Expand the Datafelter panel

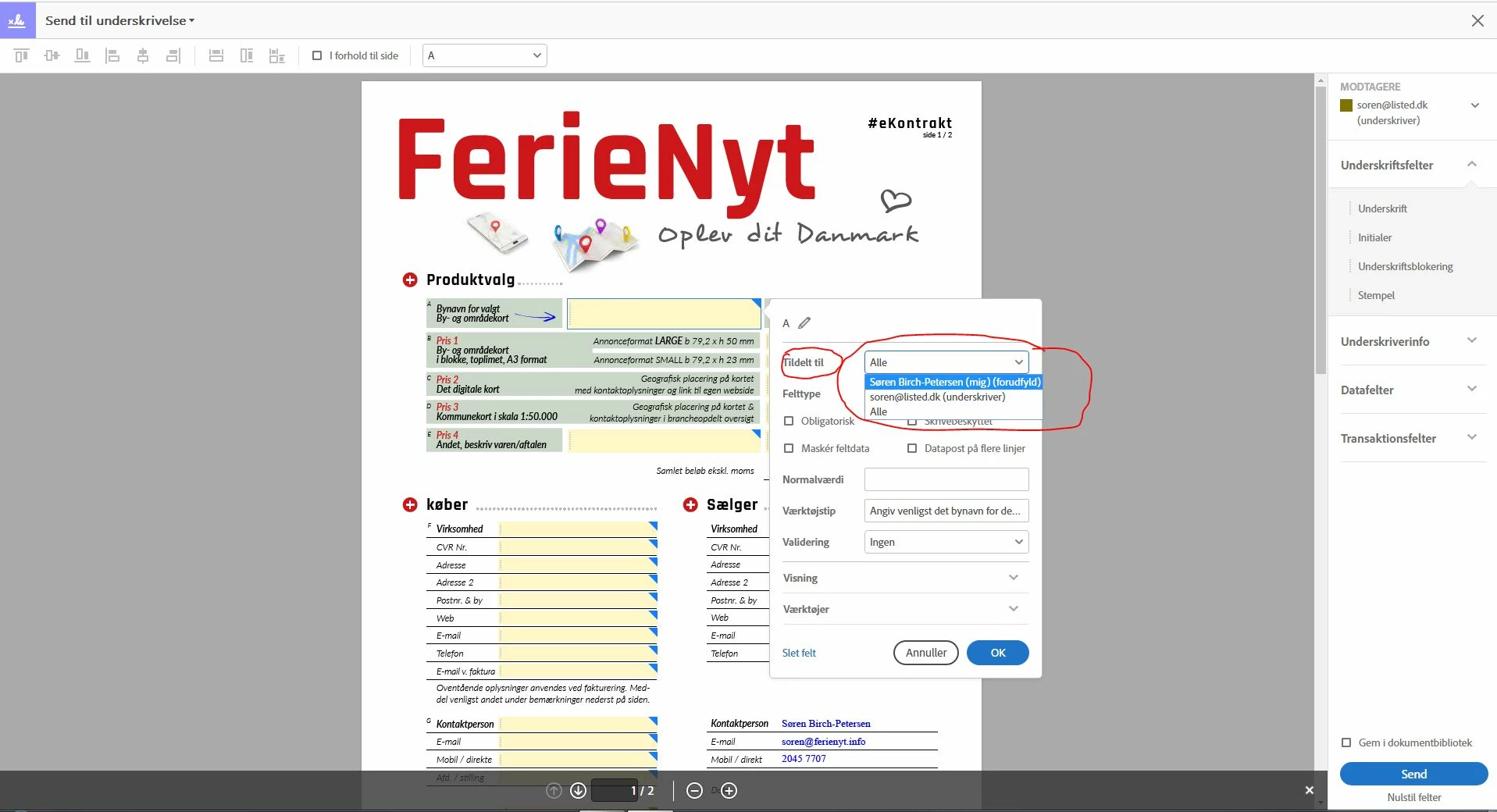click(1471, 390)
